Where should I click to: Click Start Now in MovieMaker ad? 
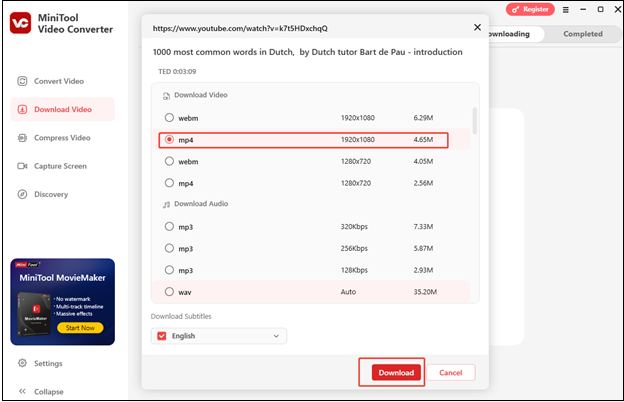[x=80, y=328]
